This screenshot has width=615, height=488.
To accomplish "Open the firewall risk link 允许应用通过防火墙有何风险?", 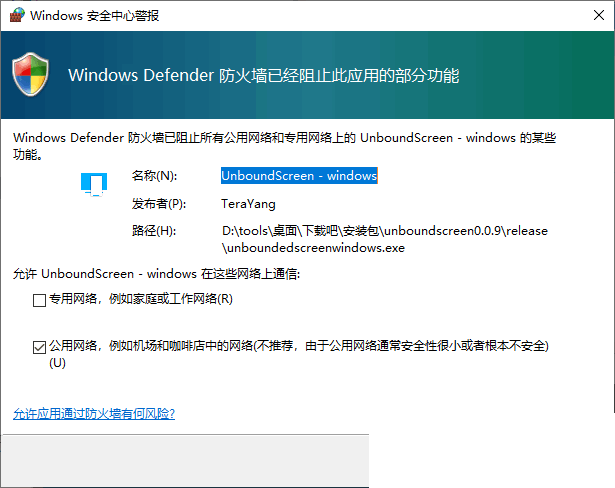I will click(x=94, y=413).
